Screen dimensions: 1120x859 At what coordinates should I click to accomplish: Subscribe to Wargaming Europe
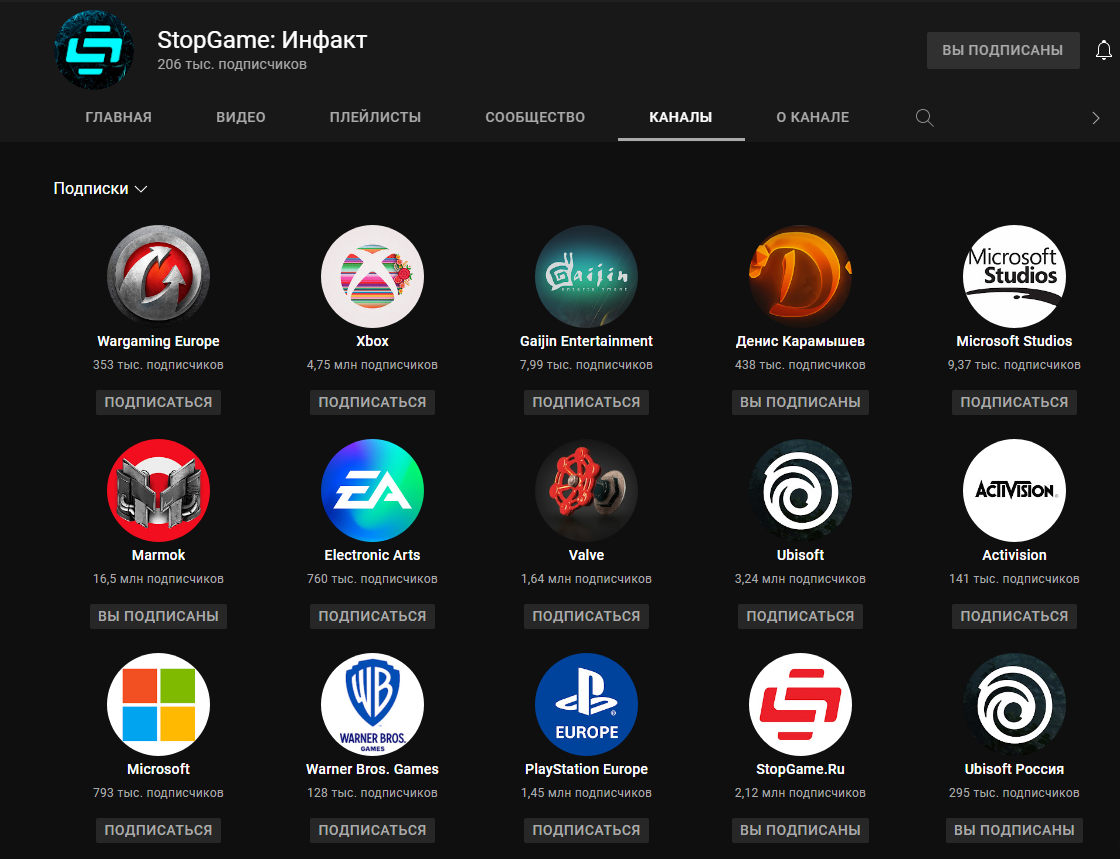(158, 402)
